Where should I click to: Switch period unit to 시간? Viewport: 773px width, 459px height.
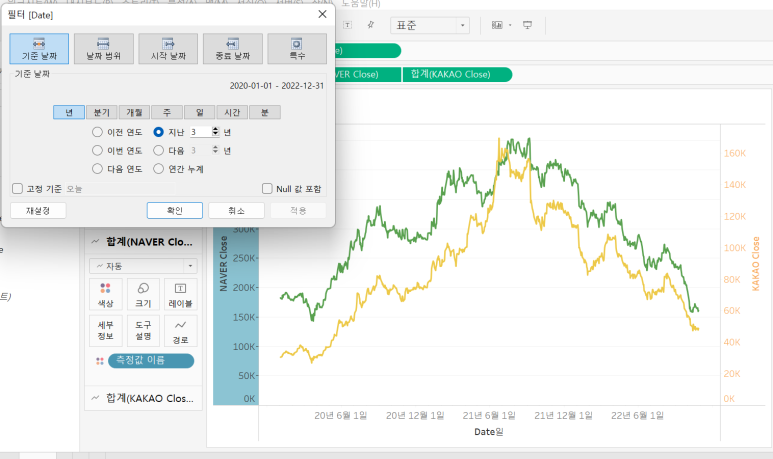click(x=232, y=112)
